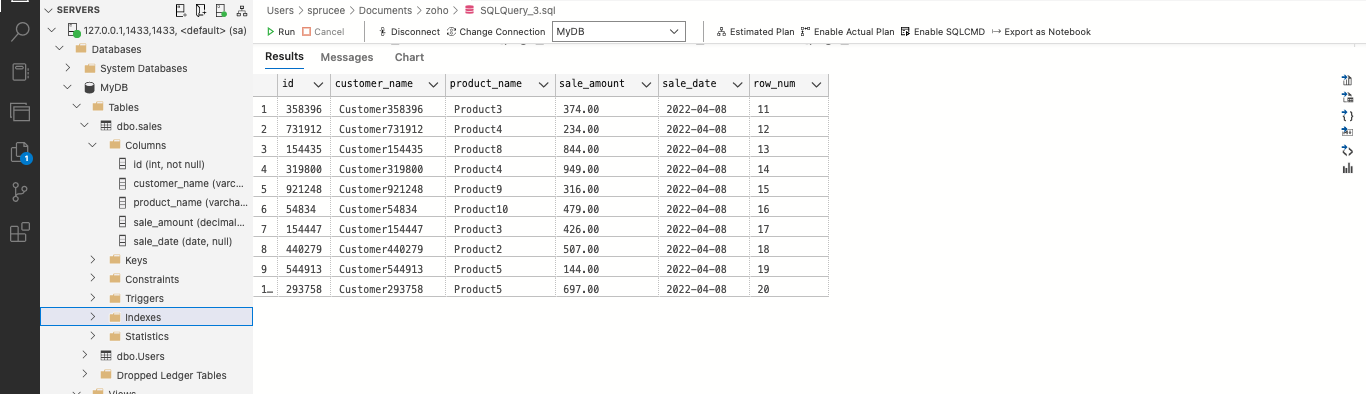This screenshot has height=394, width=1366.
Task: Expand the Triggers folder
Action: click(93, 298)
